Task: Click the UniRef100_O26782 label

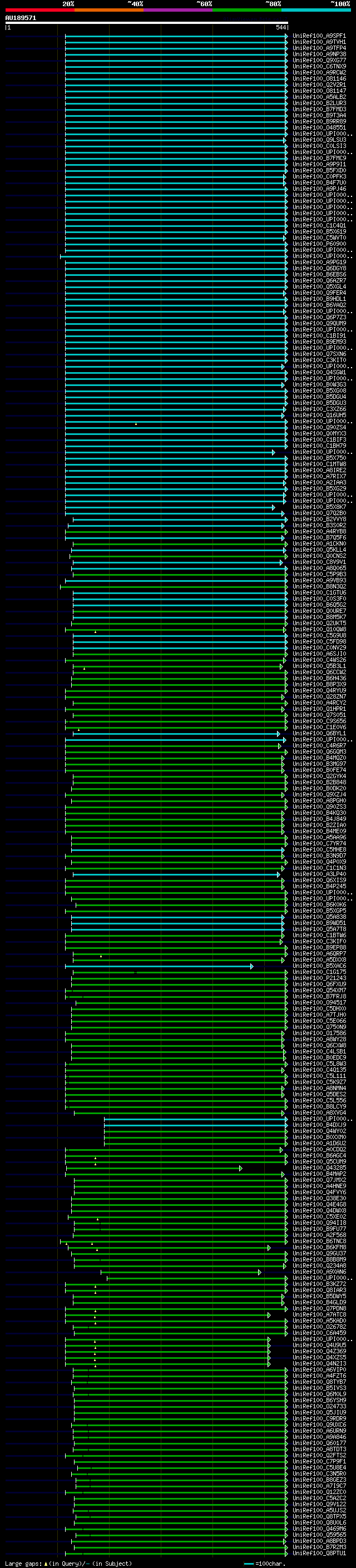Action: point(319,1327)
